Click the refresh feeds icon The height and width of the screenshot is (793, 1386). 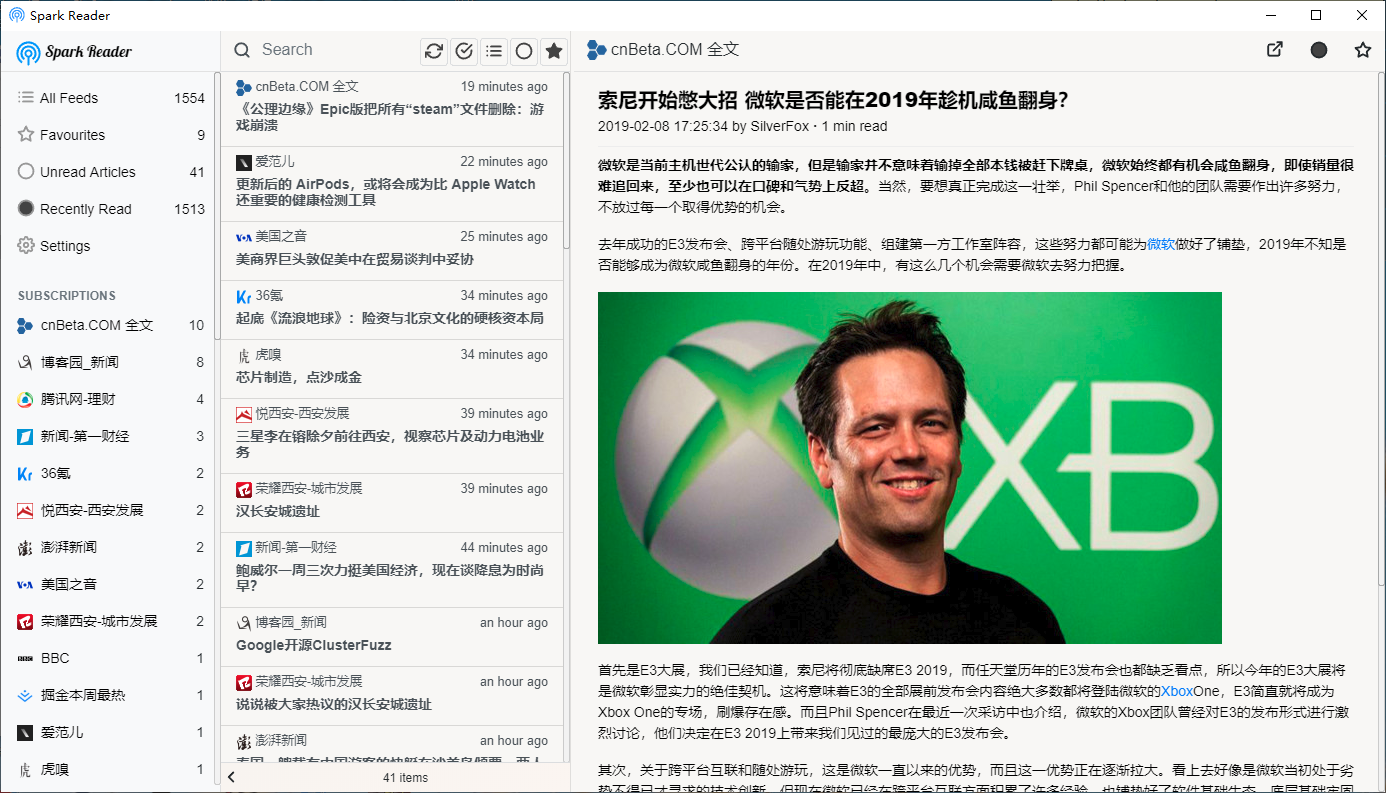click(434, 51)
